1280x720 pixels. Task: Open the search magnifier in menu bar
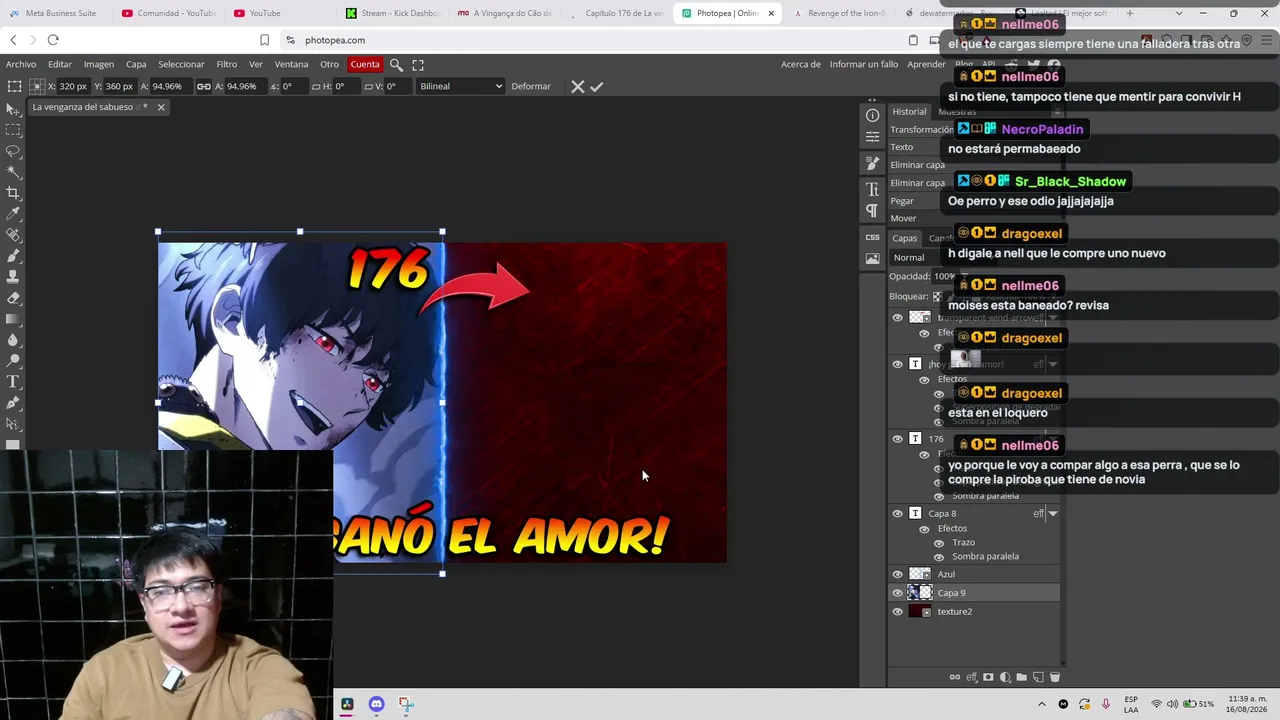click(396, 64)
